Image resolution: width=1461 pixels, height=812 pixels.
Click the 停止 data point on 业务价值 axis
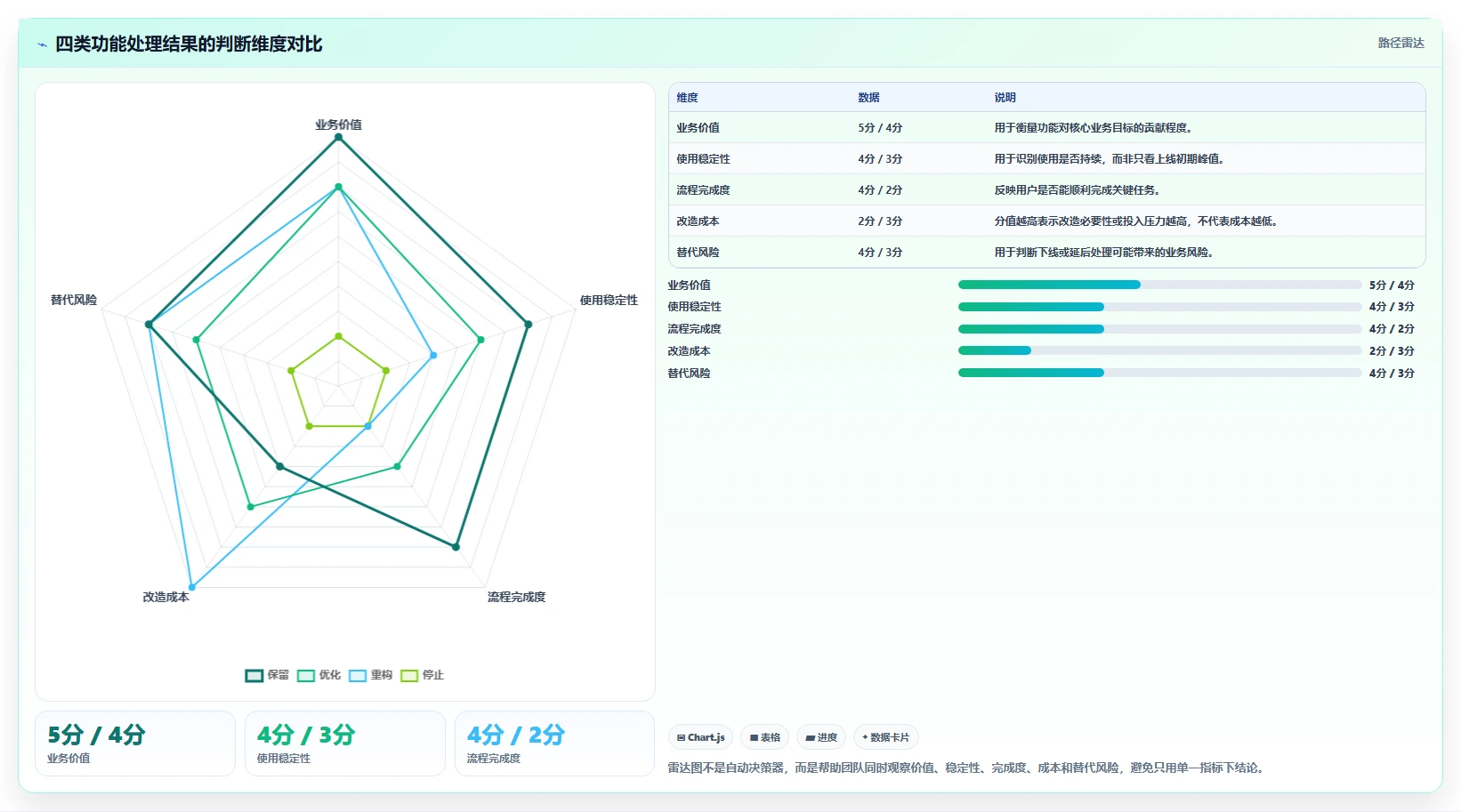pyautogui.click(x=338, y=336)
